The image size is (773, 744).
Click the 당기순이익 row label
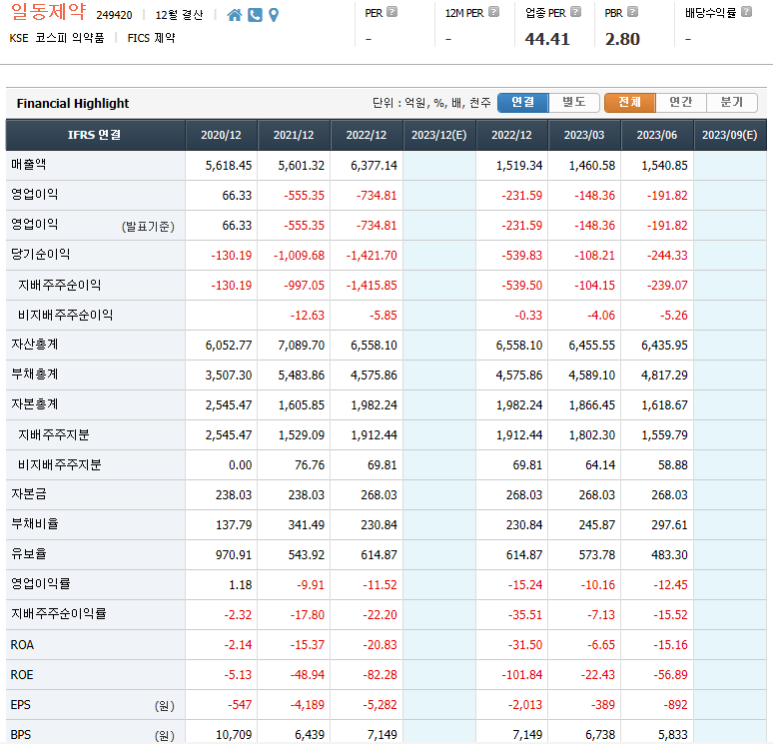[x=41, y=254]
